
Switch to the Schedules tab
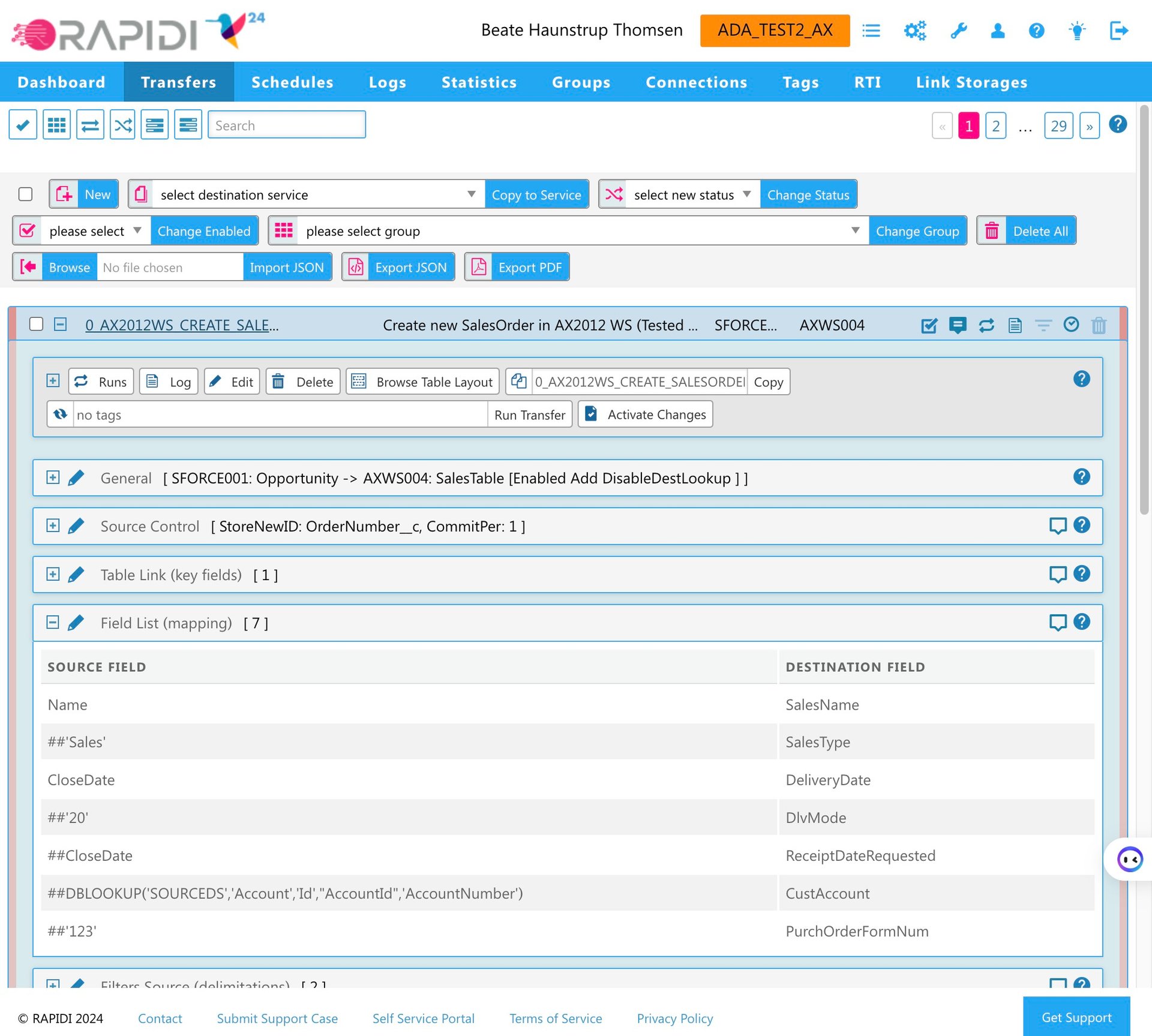(x=292, y=82)
